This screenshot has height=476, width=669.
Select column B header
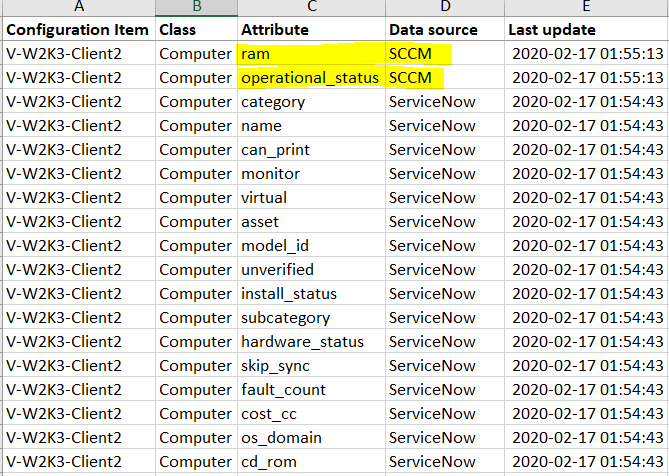[196, 7]
